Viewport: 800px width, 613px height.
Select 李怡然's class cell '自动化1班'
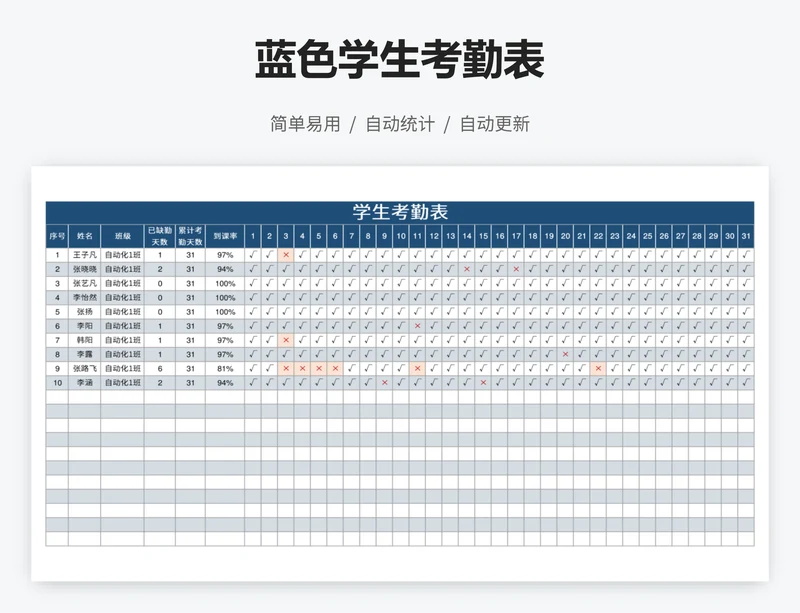[x=122, y=298]
